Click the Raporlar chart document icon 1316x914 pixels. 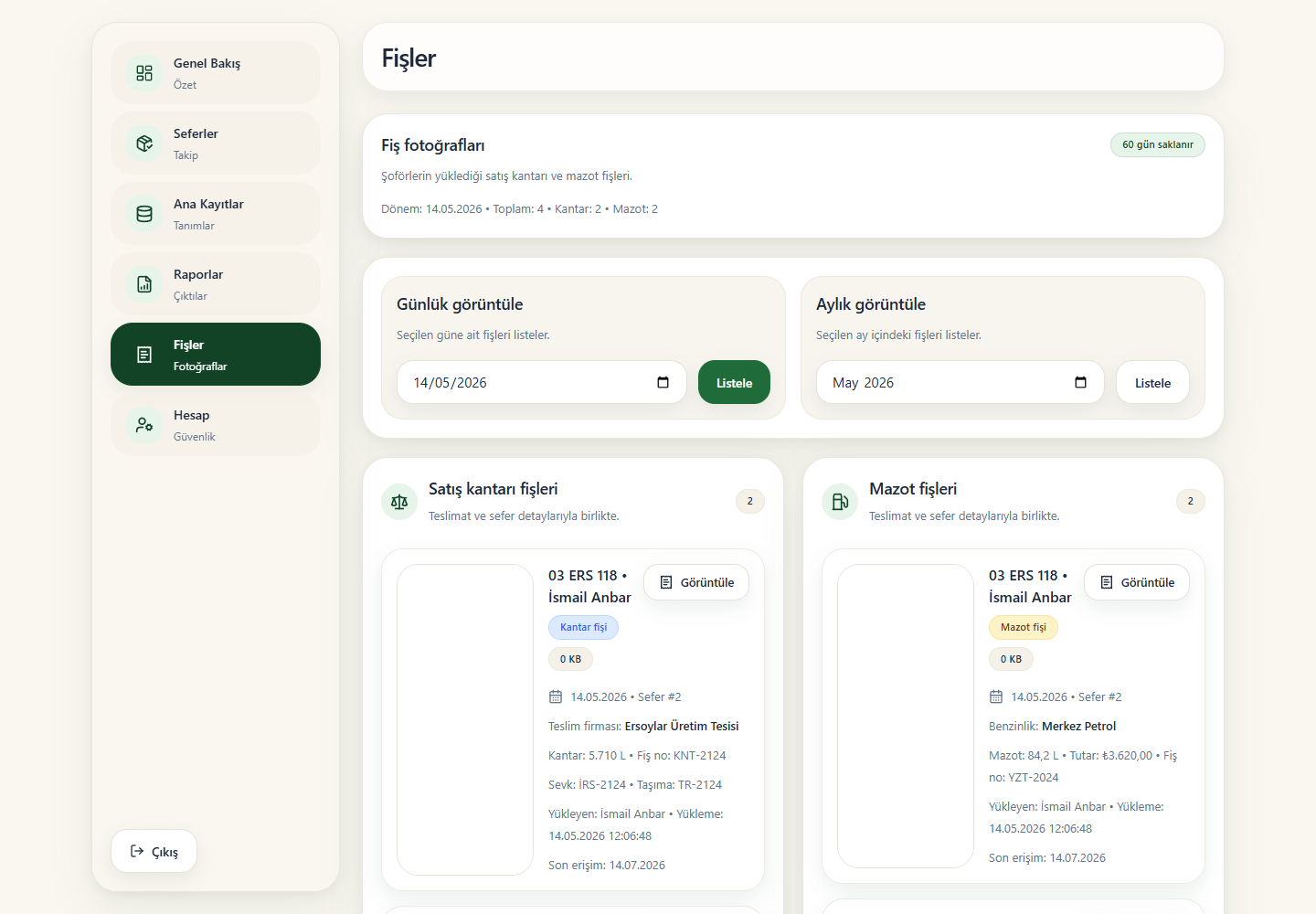tap(144, 284)
